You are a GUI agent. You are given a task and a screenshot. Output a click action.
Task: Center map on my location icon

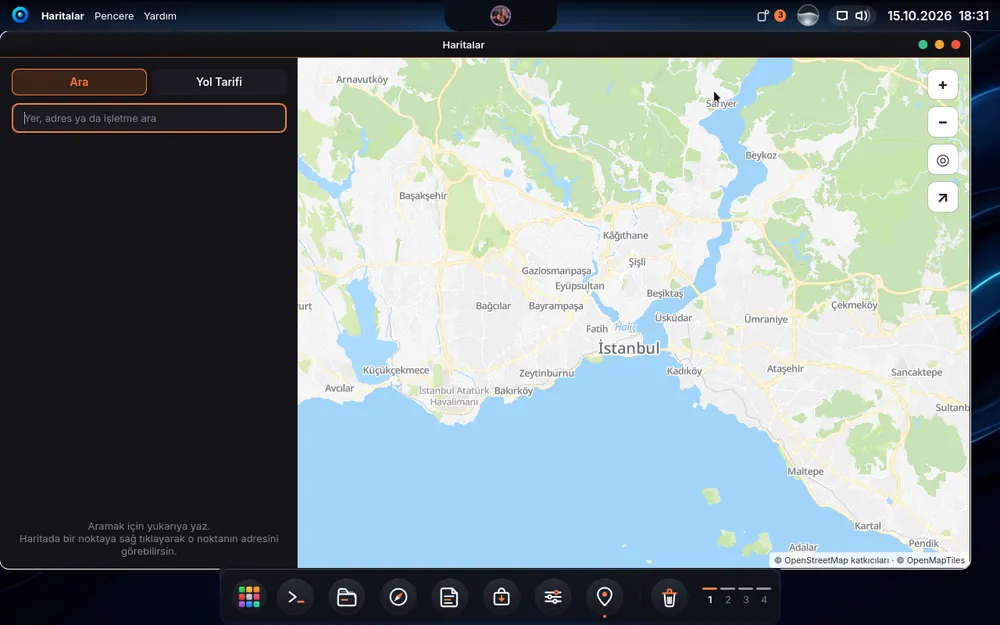943,160
